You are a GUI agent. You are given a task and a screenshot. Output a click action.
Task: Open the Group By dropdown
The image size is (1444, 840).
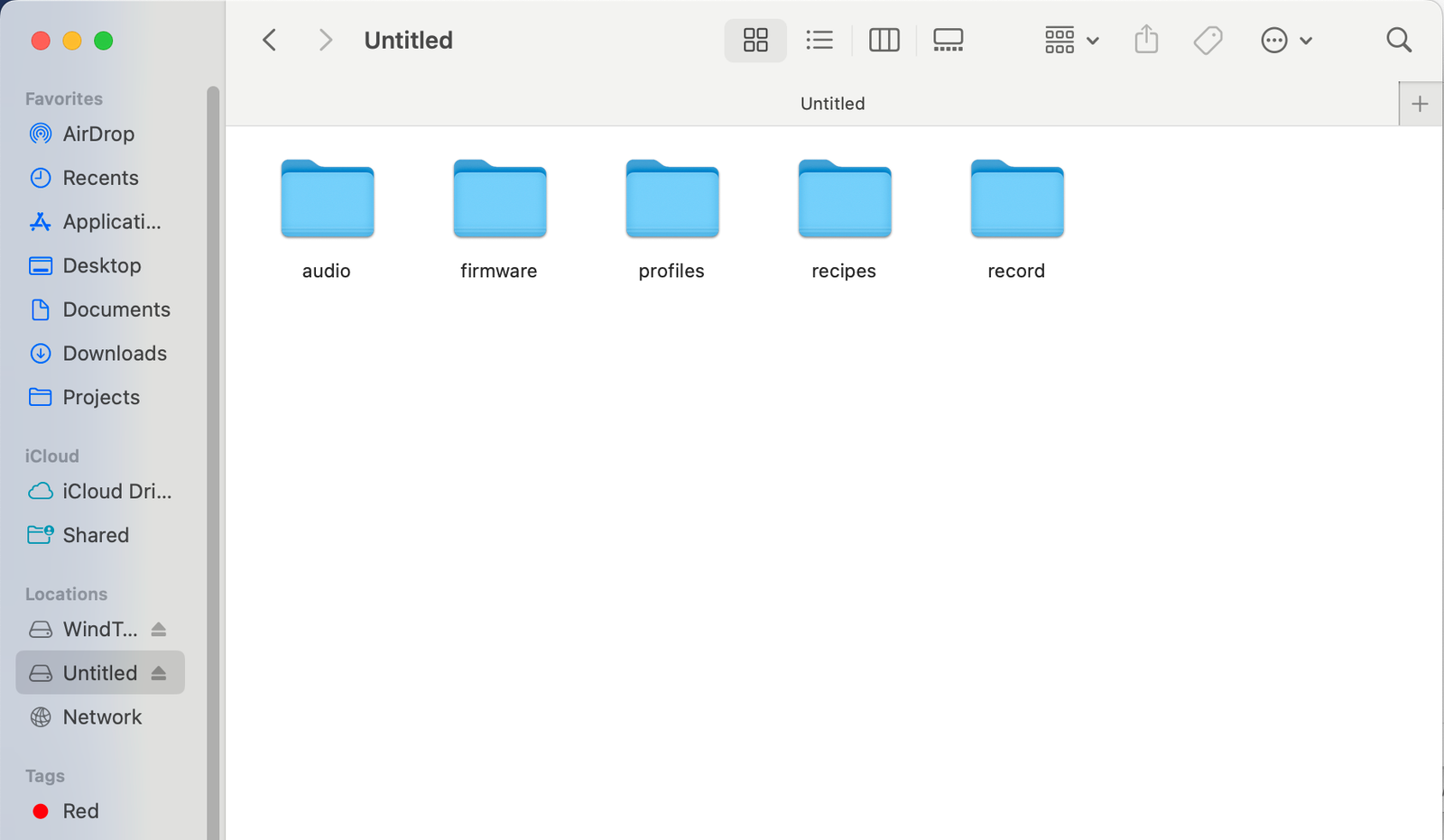coord(1071,40)
